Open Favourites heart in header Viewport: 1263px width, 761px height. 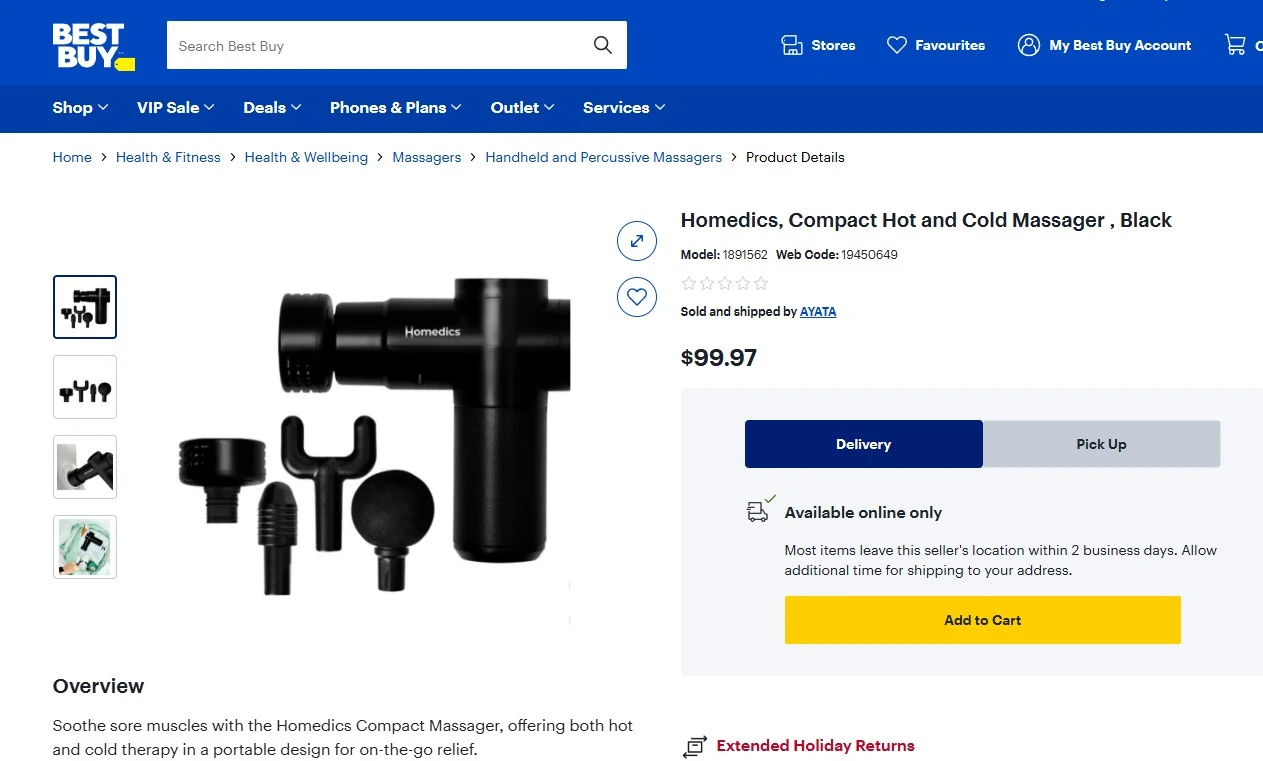point(897,45)
